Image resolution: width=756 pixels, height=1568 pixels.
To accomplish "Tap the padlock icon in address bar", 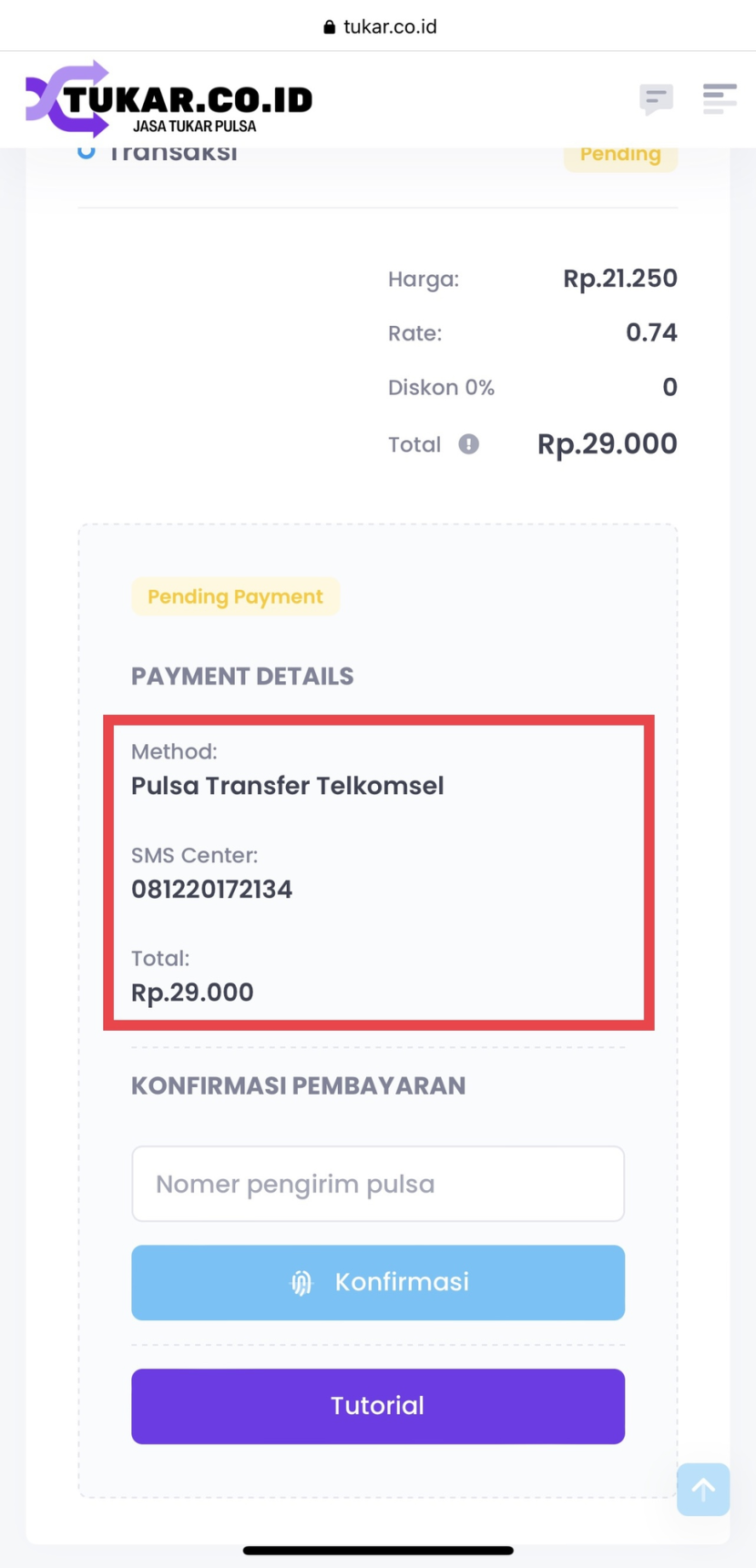I will (330, 27).
